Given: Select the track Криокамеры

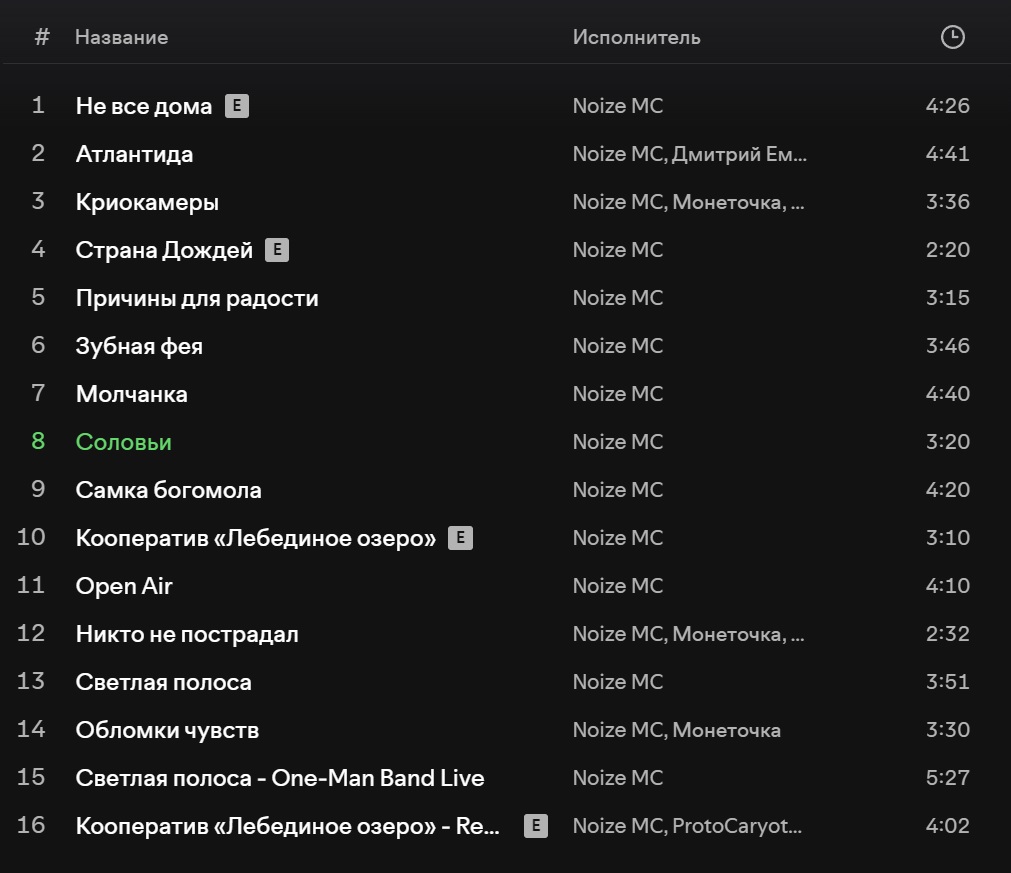Looking at the screenshot, I should 147,202.
